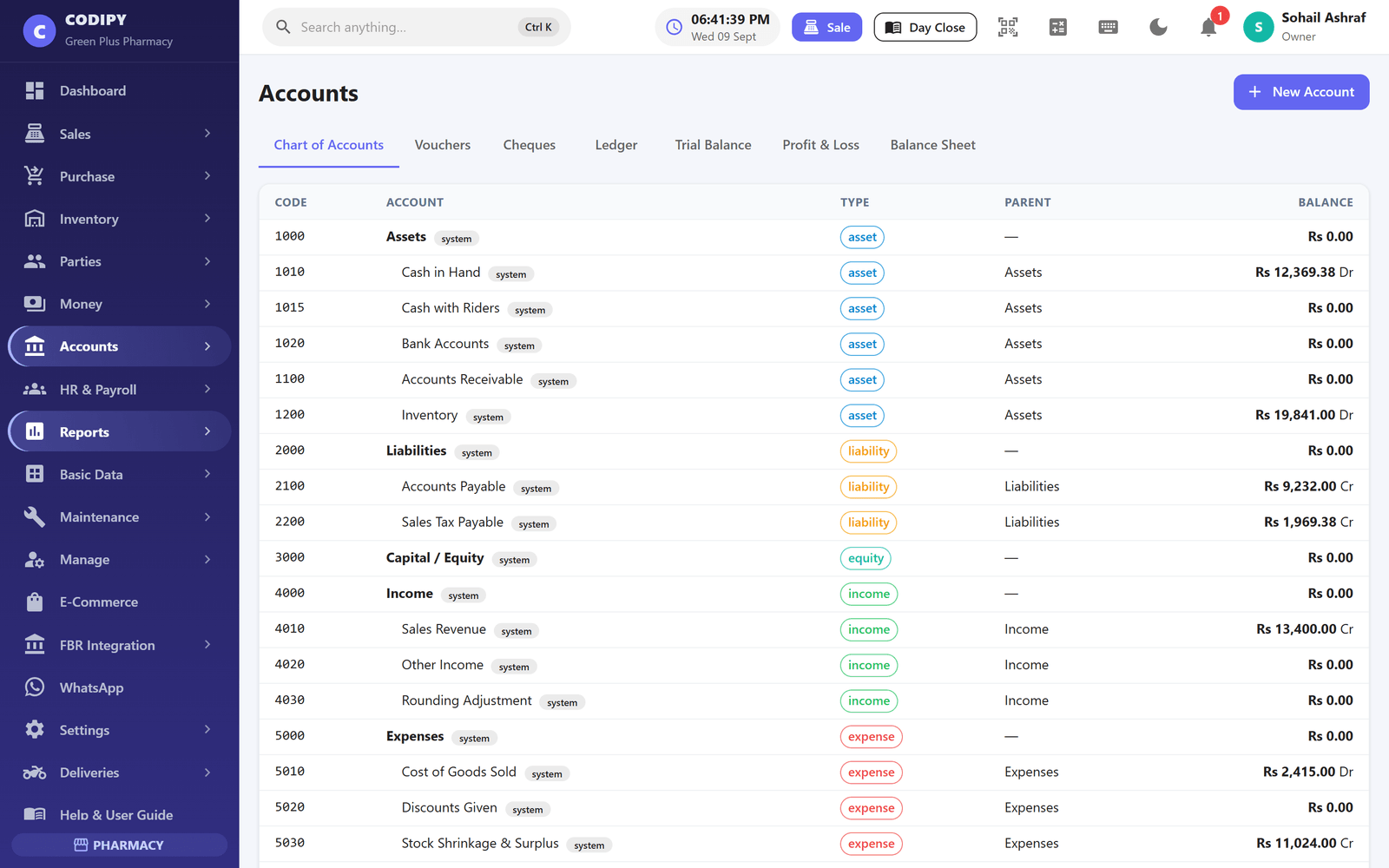This screenshot has width=1389, height=868.
Task: Select the Chart of Accounts tab
Action: 329,145
